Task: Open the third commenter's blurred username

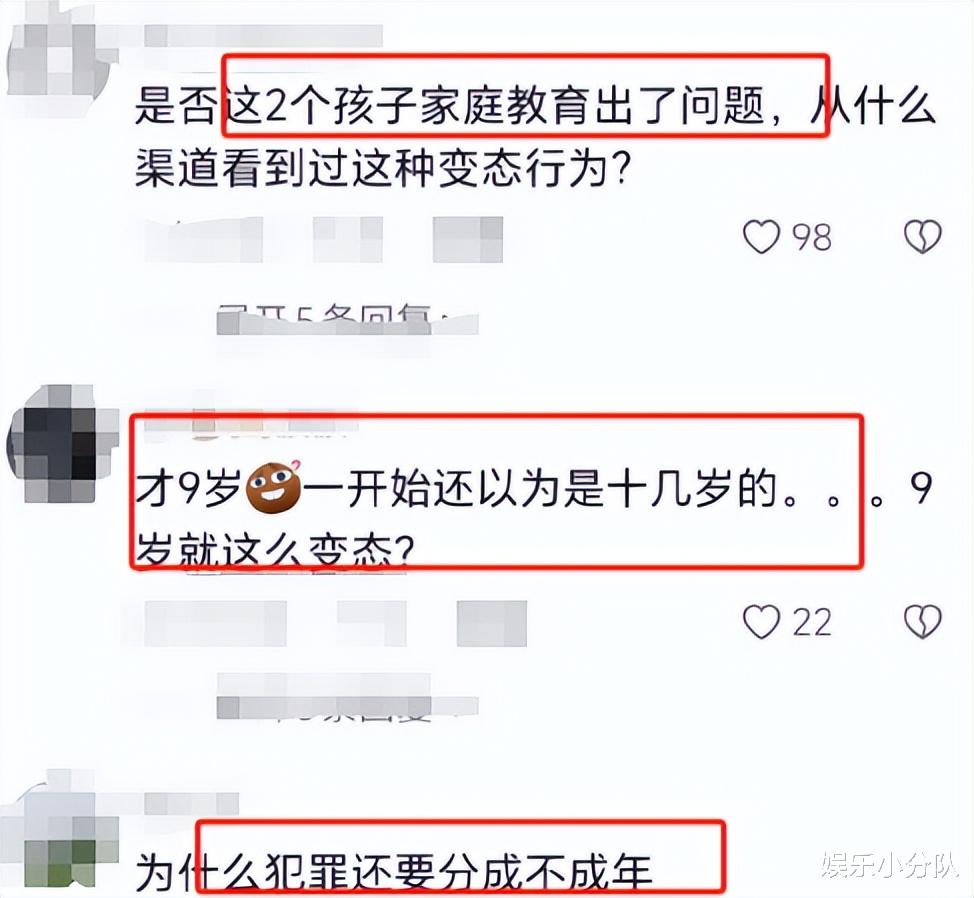Action: point(191,804)
